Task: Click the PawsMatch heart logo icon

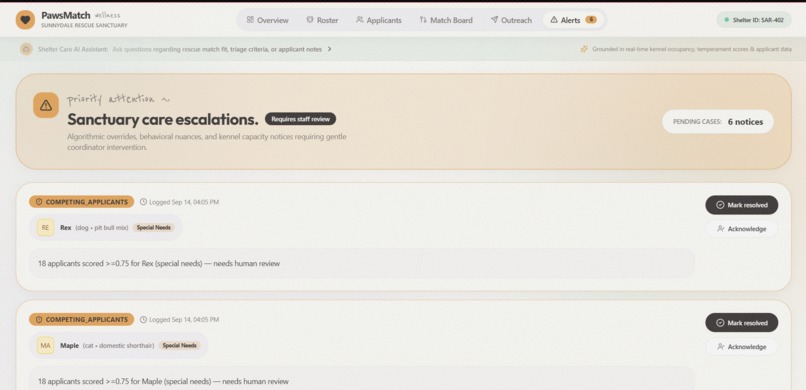Action: tap(25, 20)
